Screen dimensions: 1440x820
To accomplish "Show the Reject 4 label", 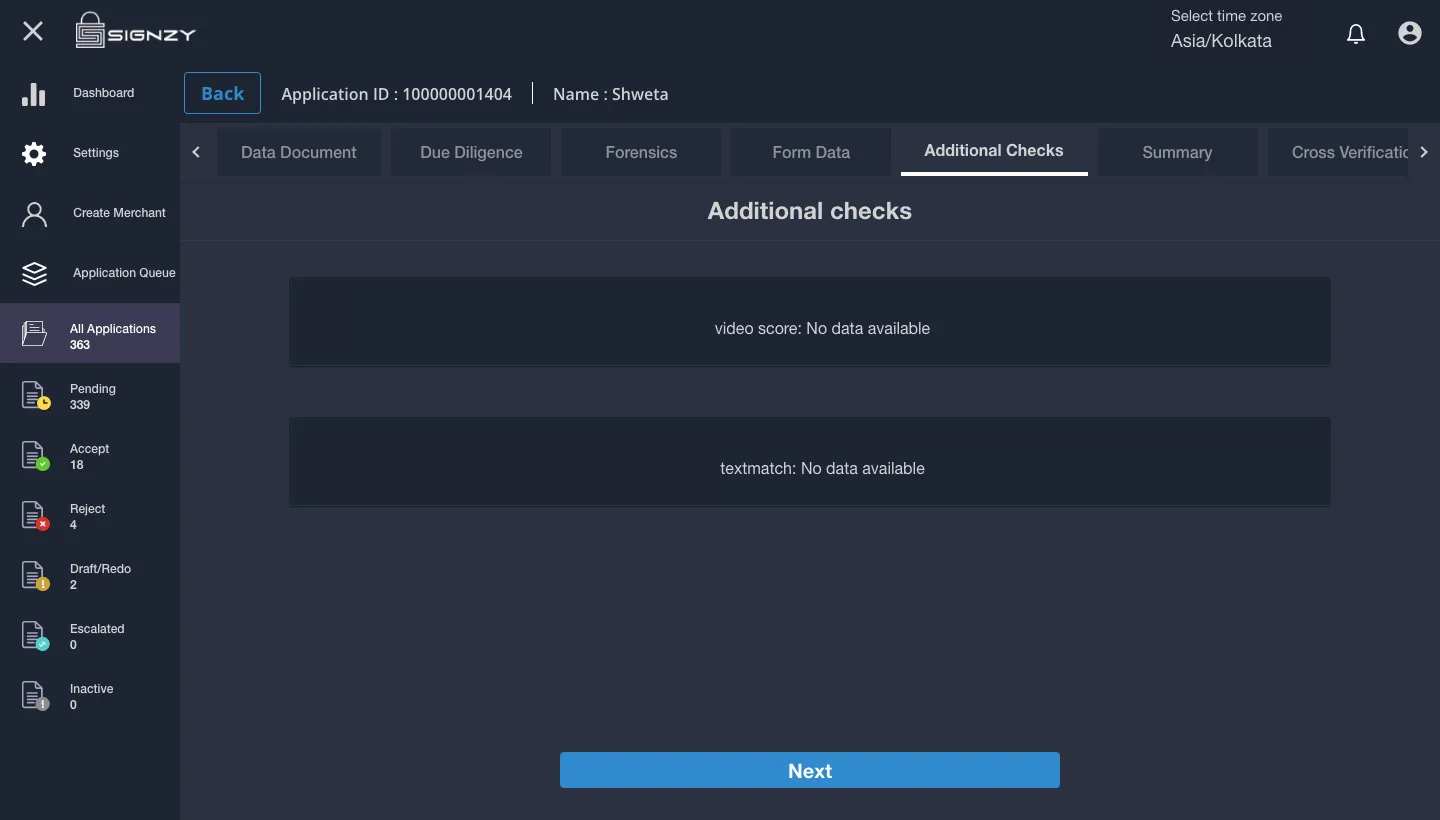I will (x=87, y=517).
